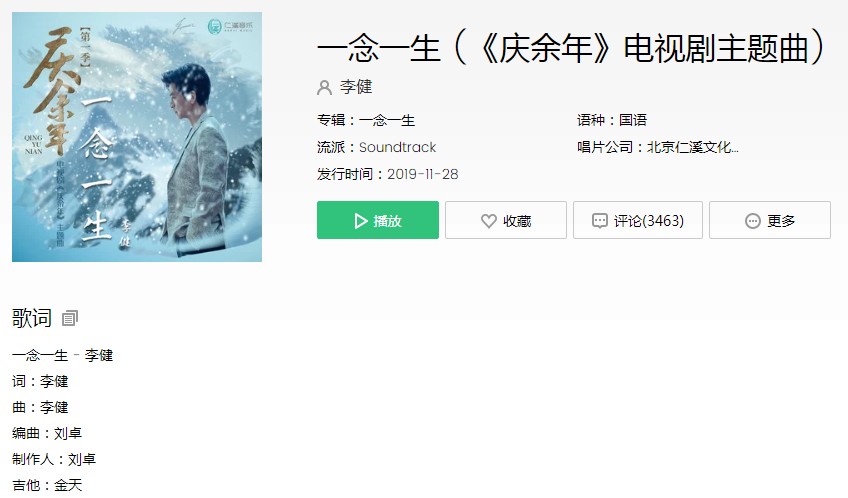Click the release date 2019-11-28
The height and width of the screenshot is (498, 848).
point(422,174)
